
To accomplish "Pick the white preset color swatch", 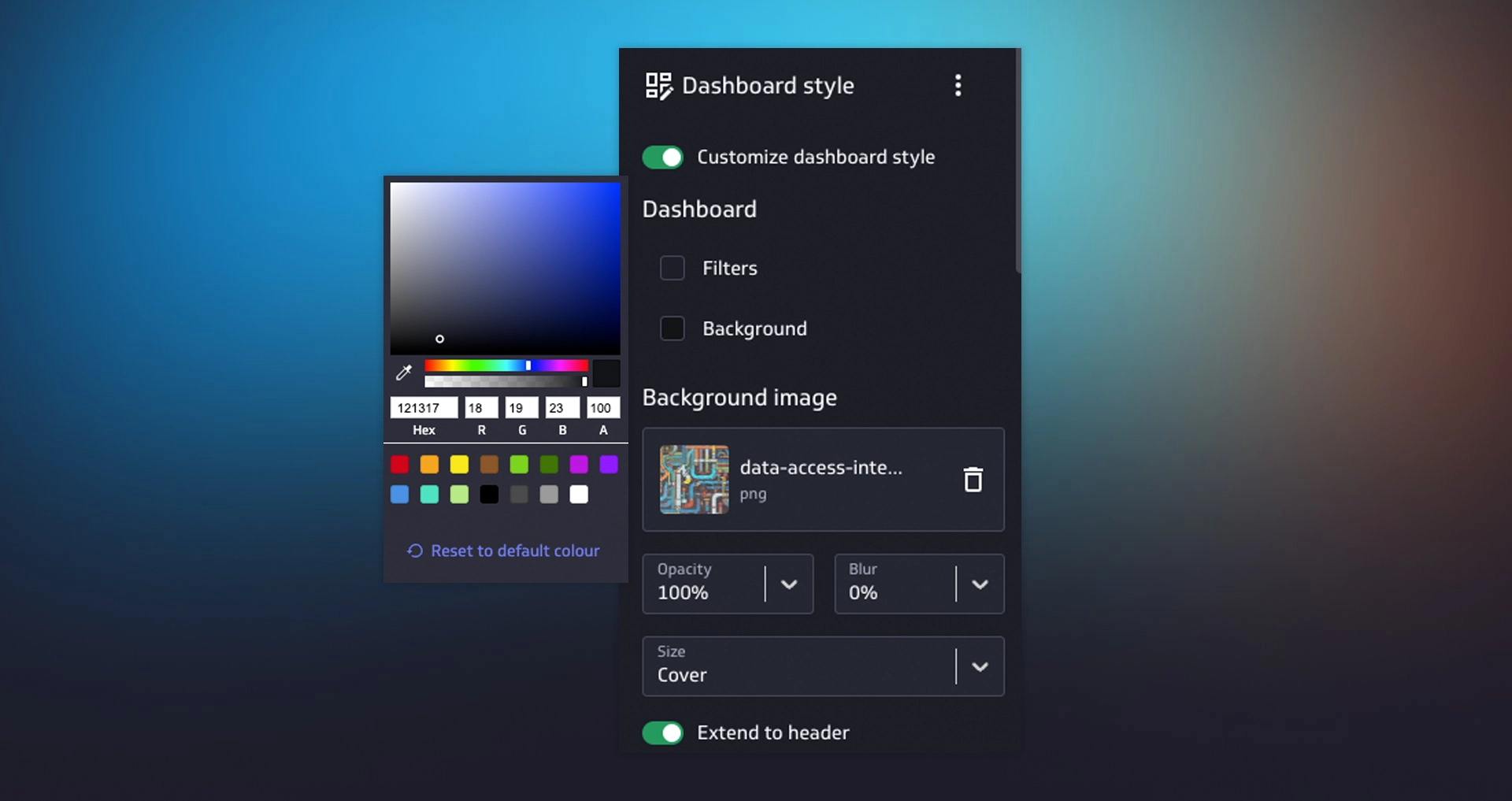I will tap(579, 495).
